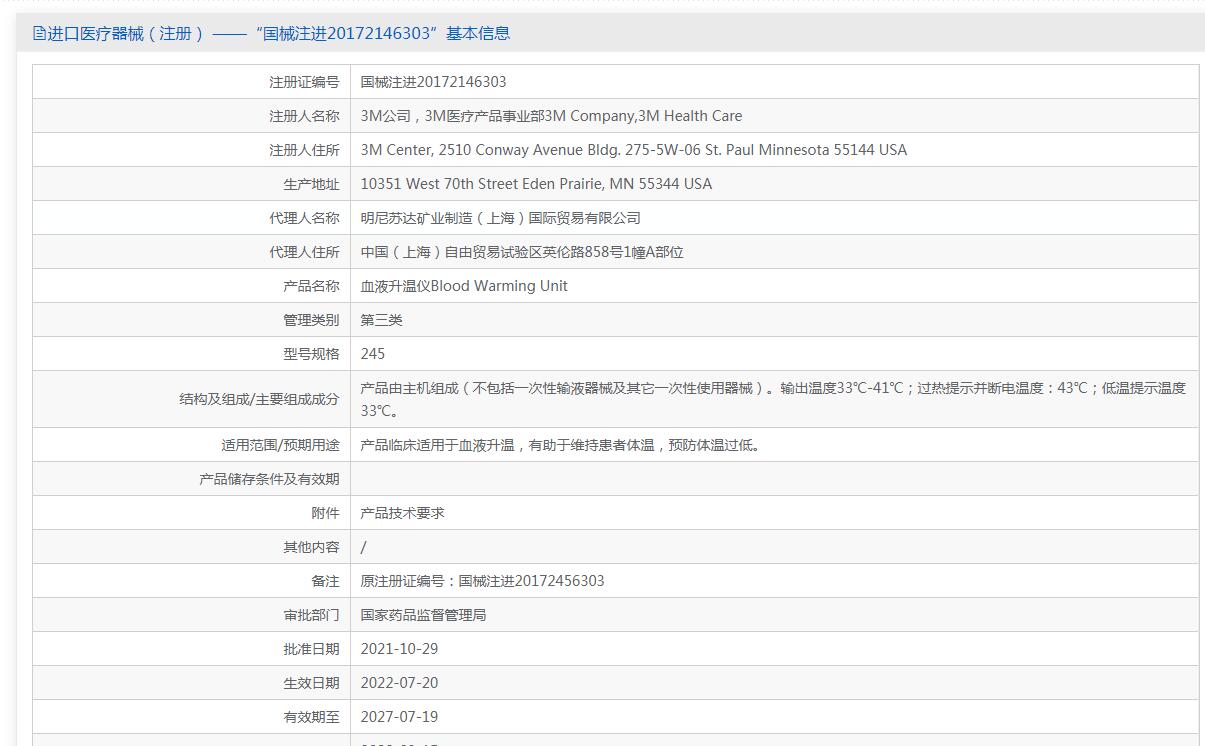Select the 备注 label
1205x746 pixels.
(325, 581)
